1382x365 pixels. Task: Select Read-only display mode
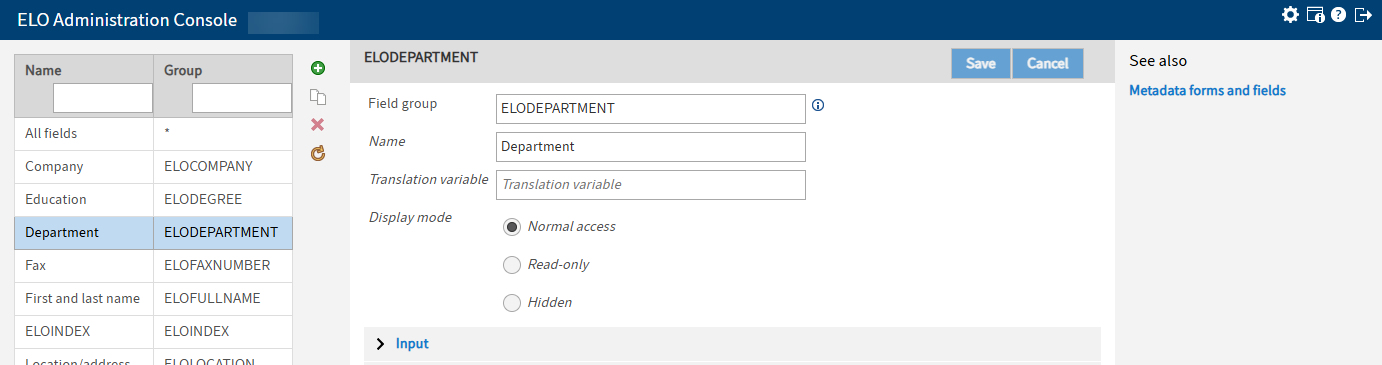[512, 265]
